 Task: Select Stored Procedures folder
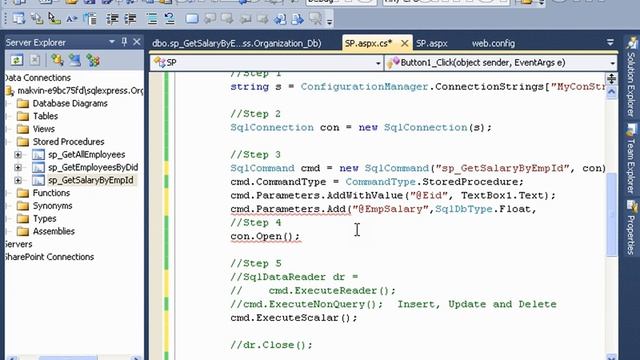(68, 142)
